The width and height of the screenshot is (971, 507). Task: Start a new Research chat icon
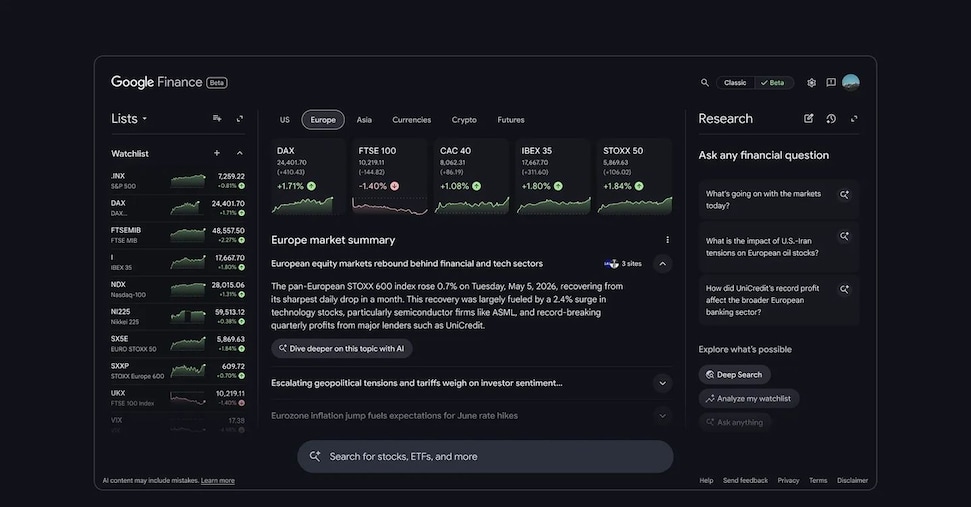click(x=808, y=118)
